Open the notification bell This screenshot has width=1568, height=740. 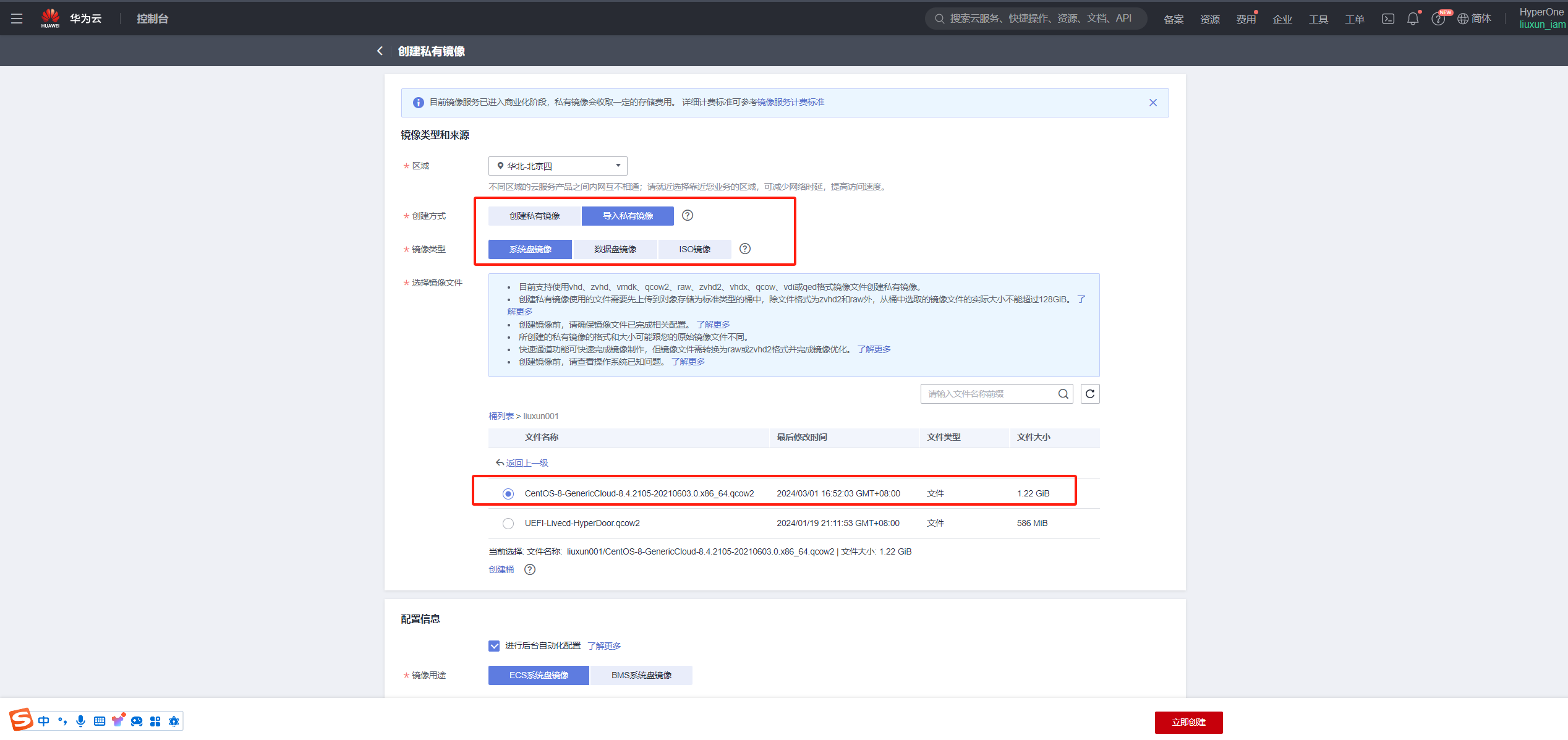point(1413,19)
